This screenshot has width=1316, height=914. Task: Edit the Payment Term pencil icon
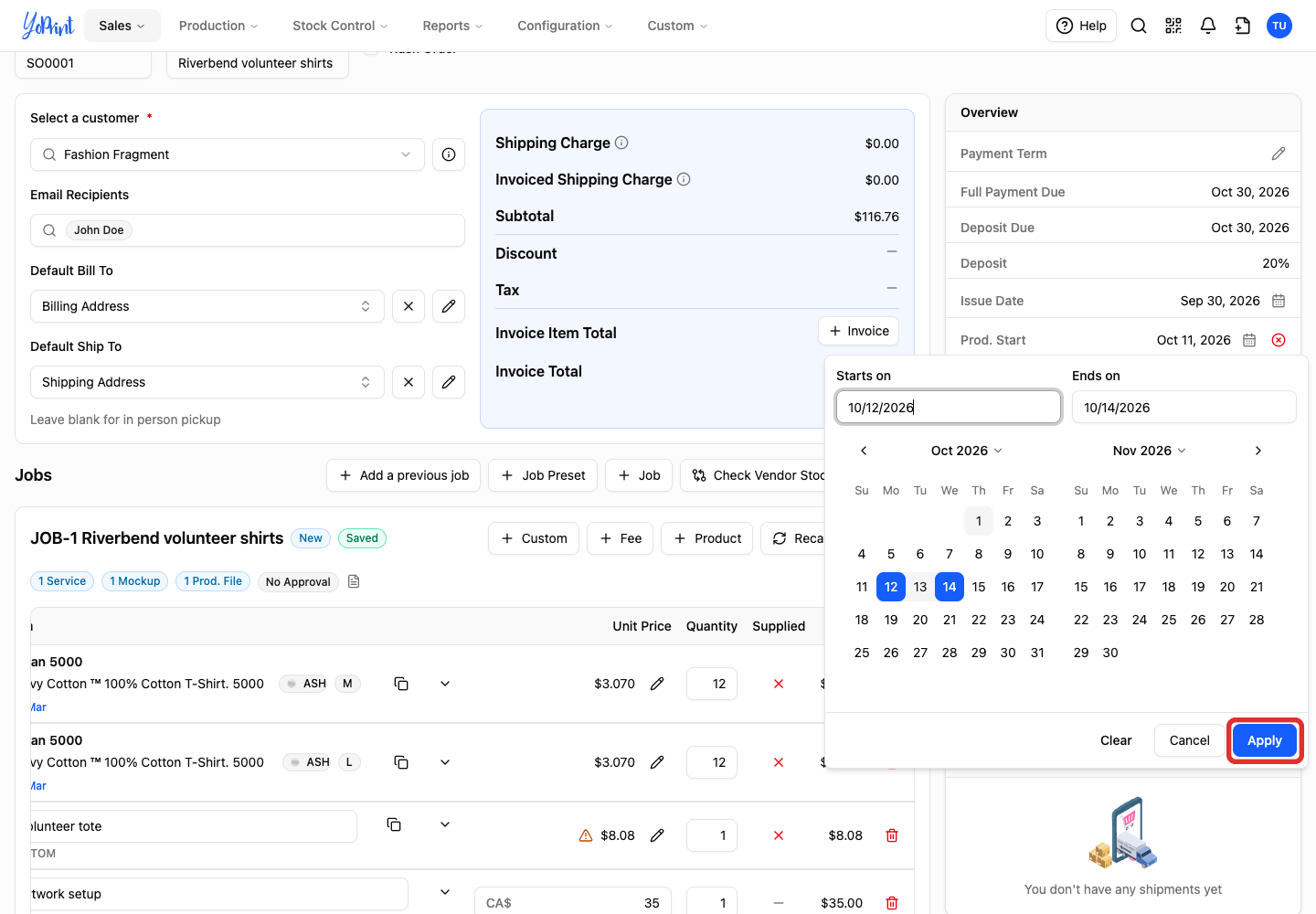pyautogui.click(x=1279, y=154)
